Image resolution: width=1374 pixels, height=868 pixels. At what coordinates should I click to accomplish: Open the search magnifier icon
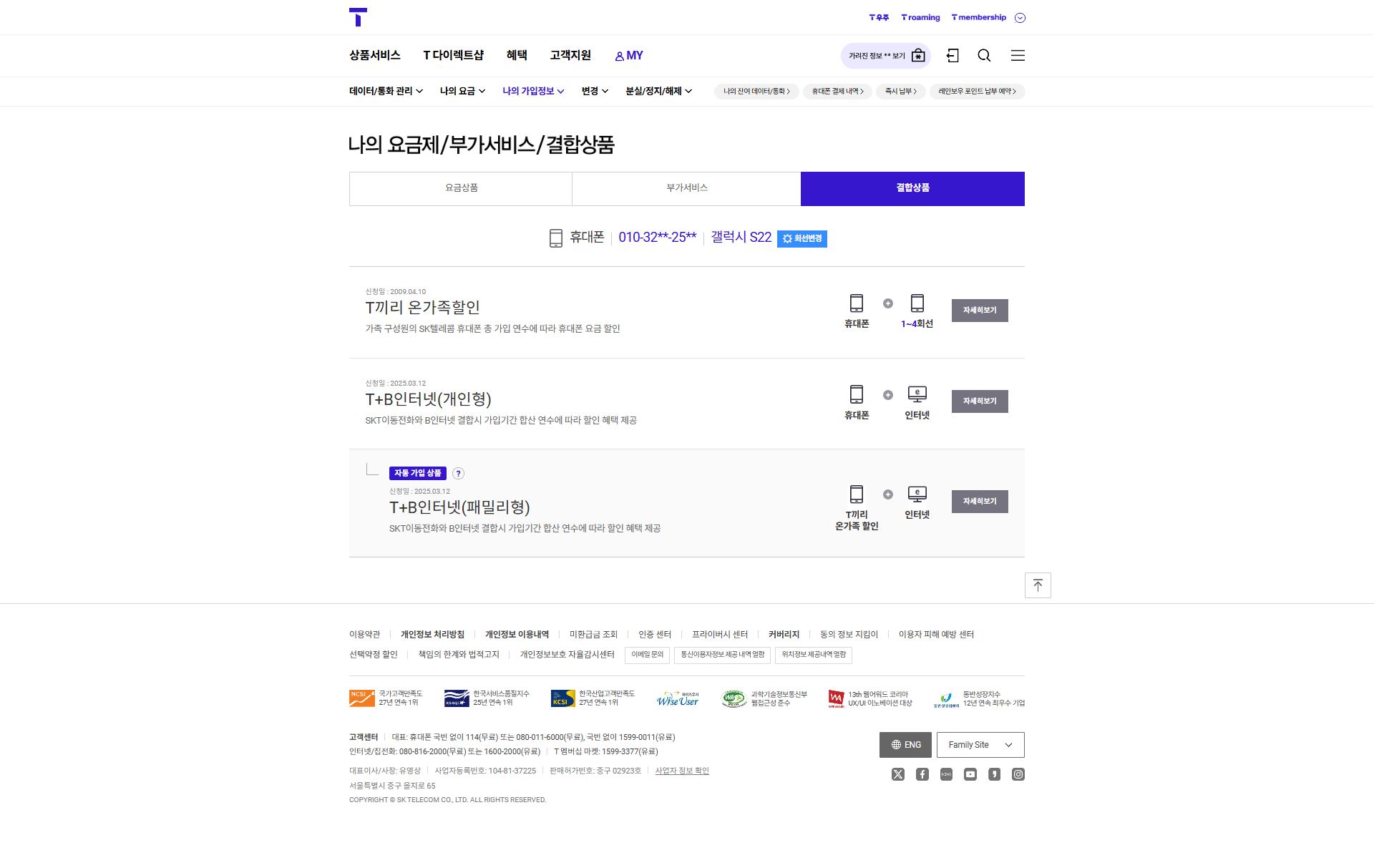tap(985, 56)
